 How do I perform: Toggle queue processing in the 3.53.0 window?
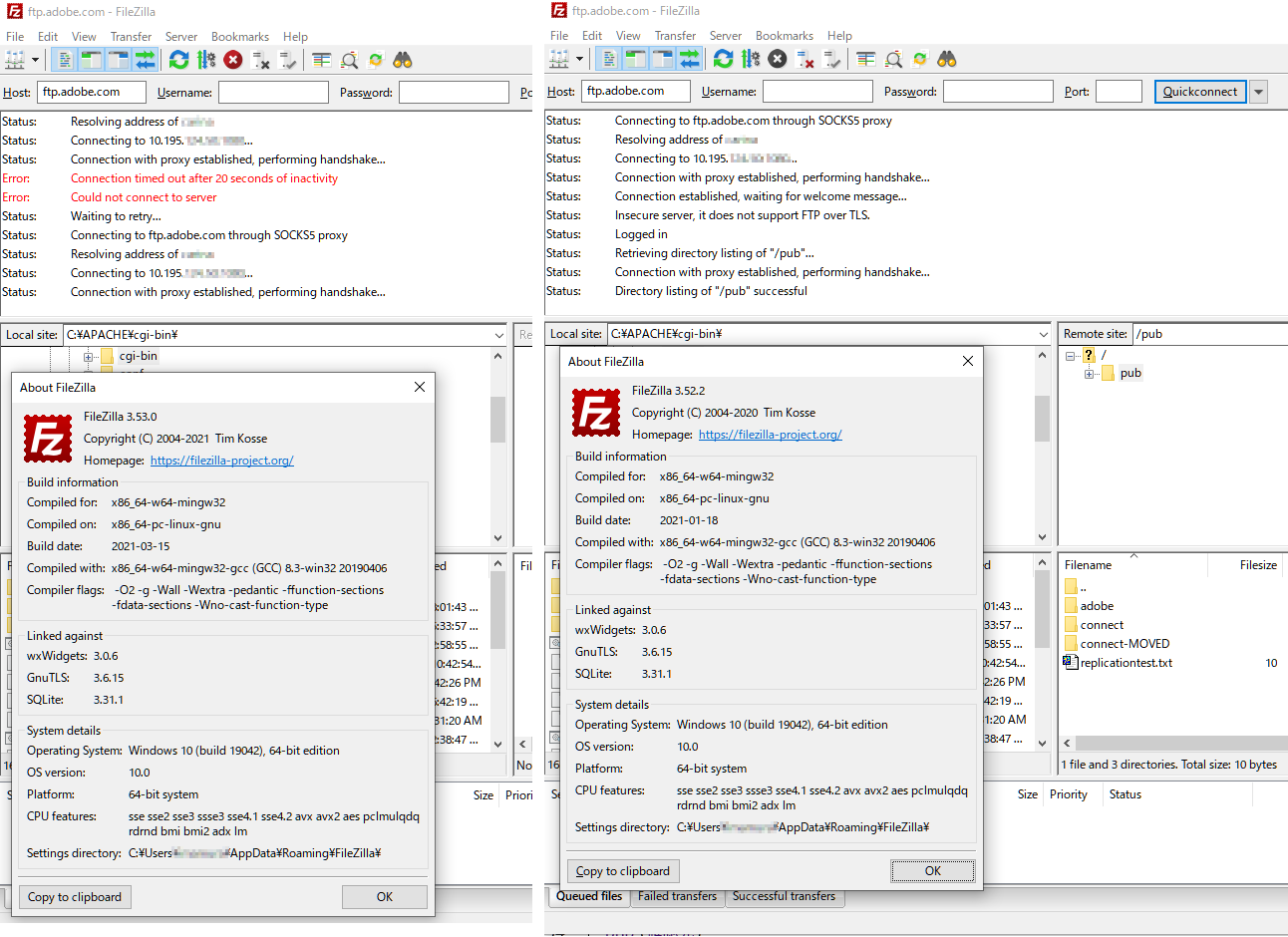click(x=206, y=60)
